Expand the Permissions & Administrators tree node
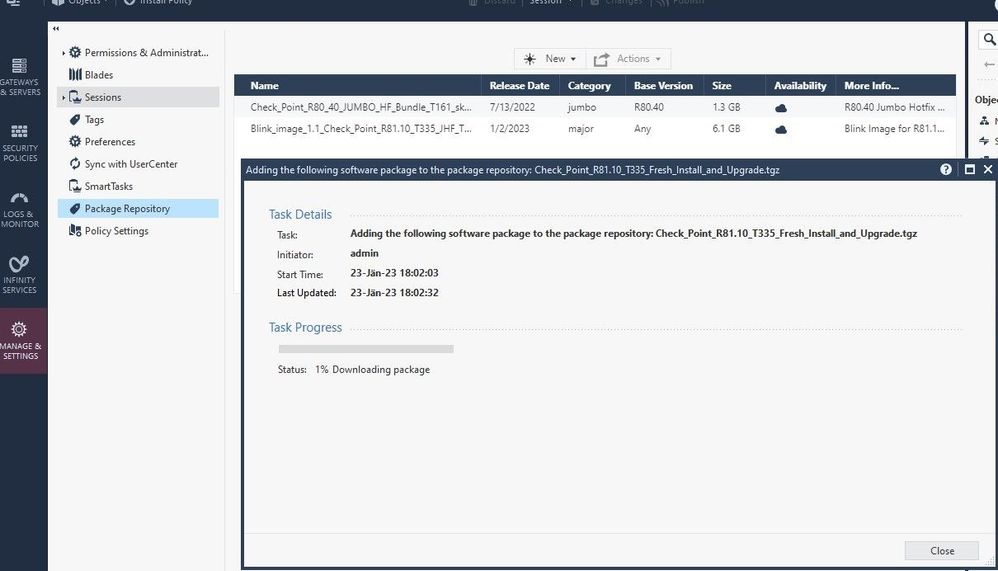This screenshot has height=571, width=998. (64, 53)
